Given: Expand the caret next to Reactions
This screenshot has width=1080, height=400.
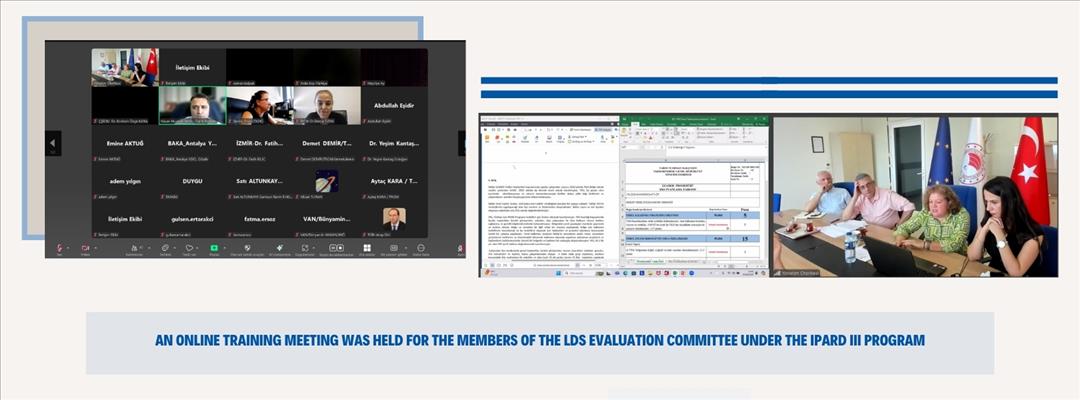Looking at the screenshot, I should (198, 247).
